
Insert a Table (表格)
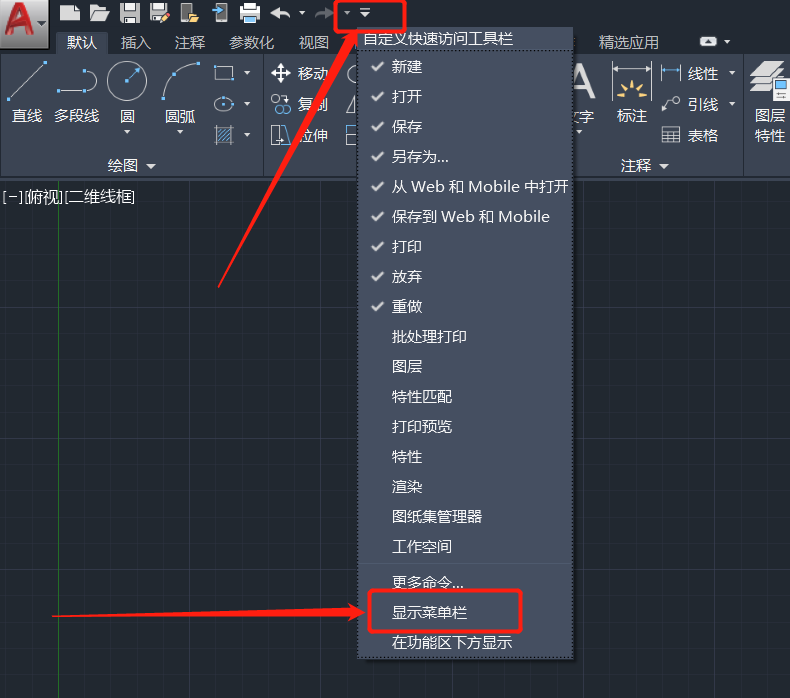click(x=689, y=135)
